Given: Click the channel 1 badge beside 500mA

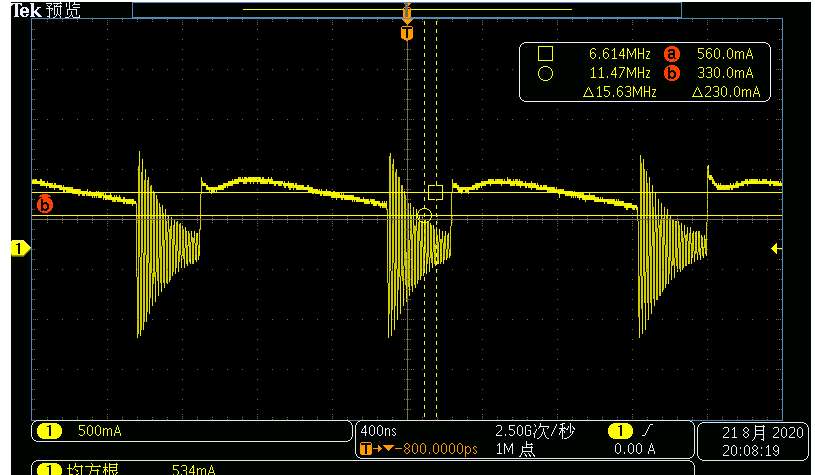Looking at the screenshot, I should (x=50, y=431).
